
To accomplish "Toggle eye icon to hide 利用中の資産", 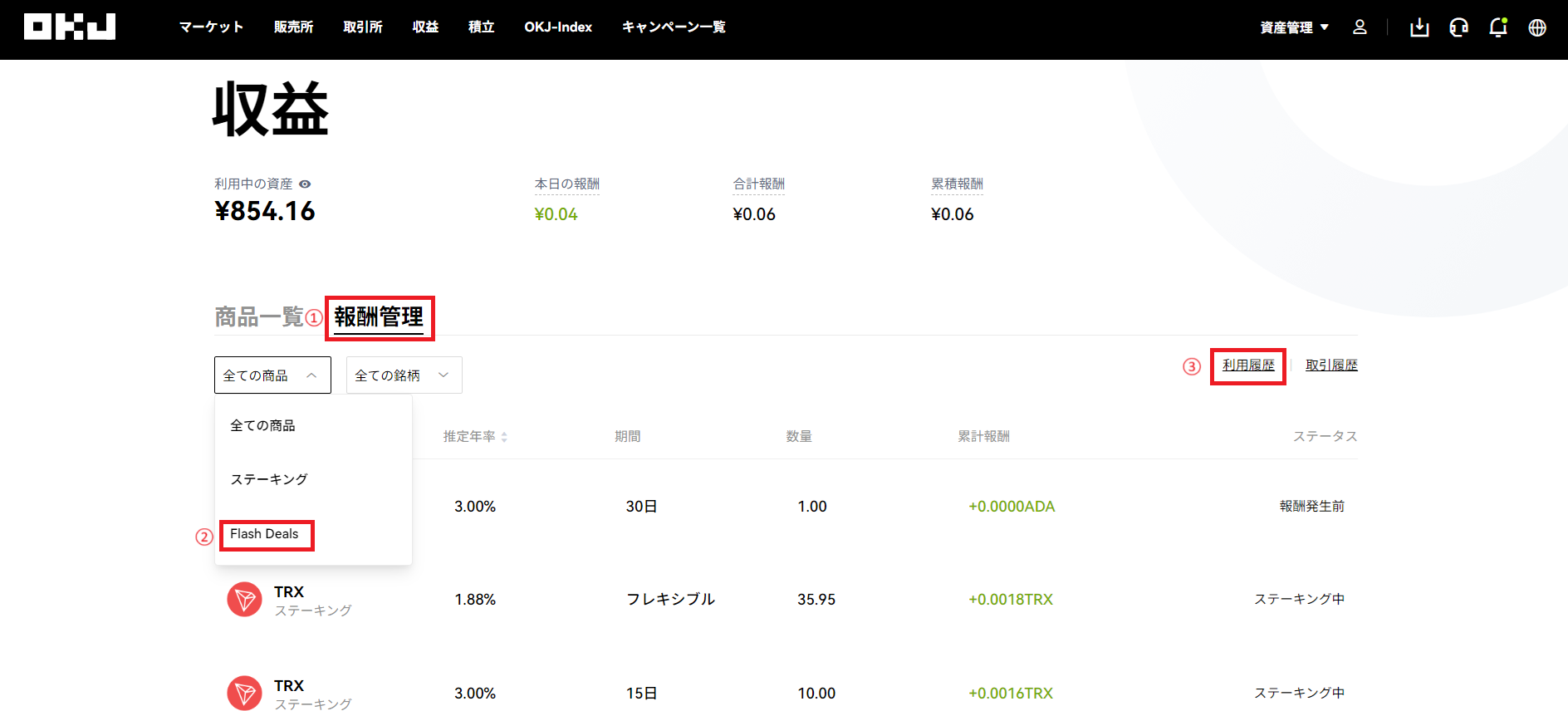I will 305,184.
